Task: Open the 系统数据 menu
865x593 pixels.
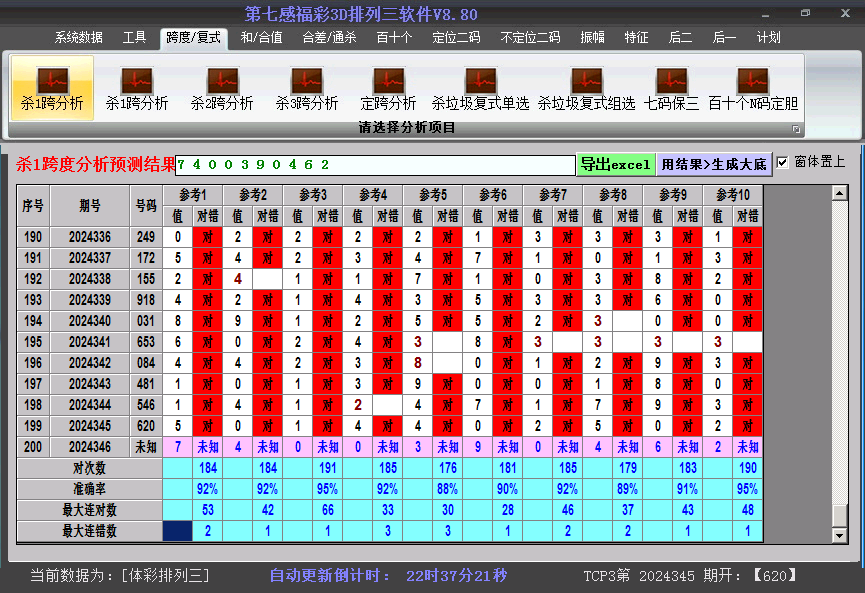Action: [78, 38]
